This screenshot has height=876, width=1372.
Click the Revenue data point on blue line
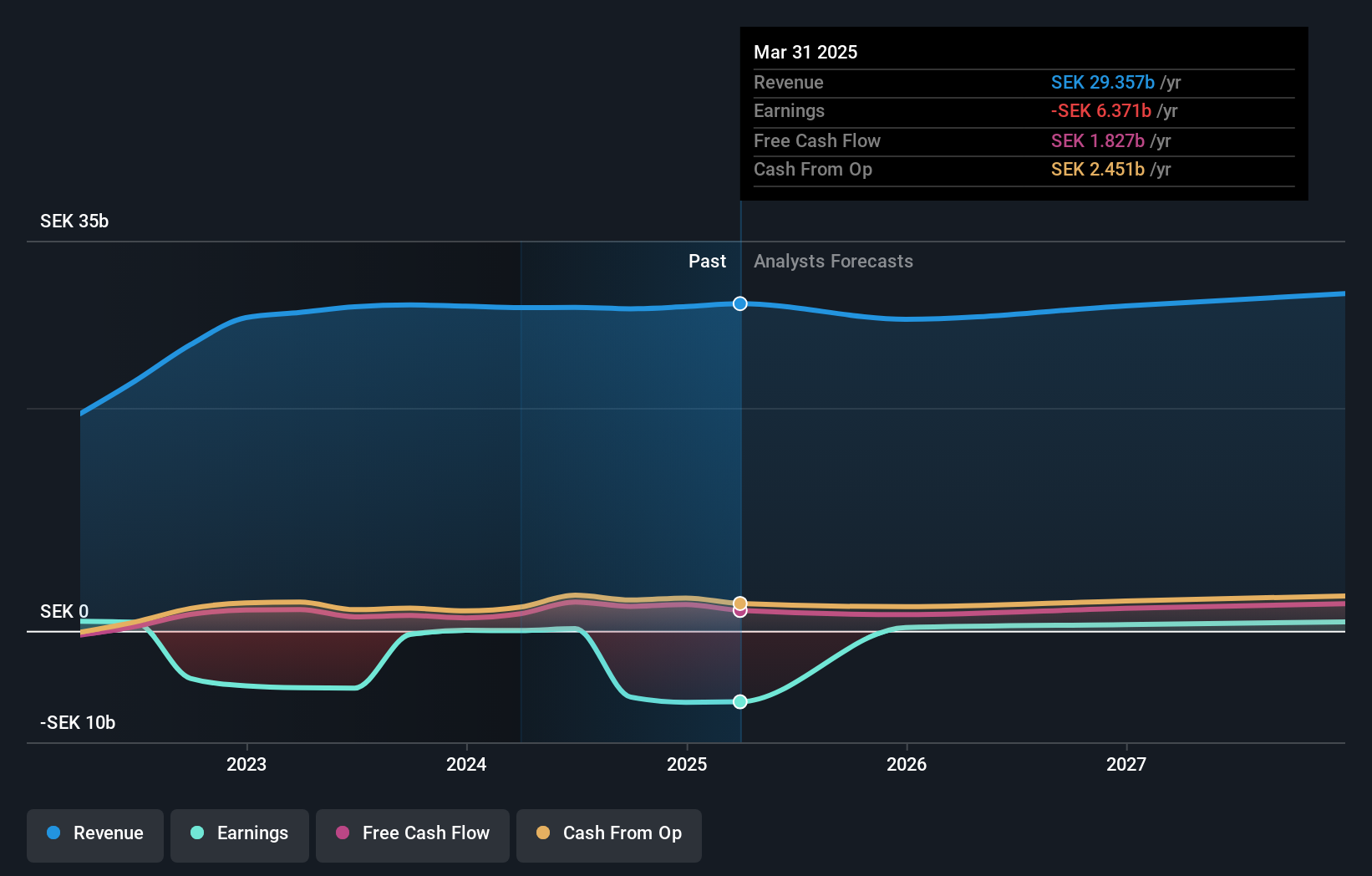[740, 303]
